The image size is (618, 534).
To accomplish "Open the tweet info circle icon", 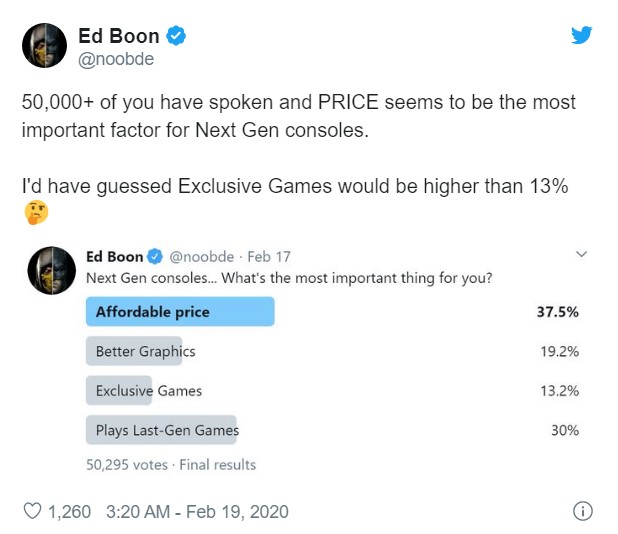I will (583, 511).
